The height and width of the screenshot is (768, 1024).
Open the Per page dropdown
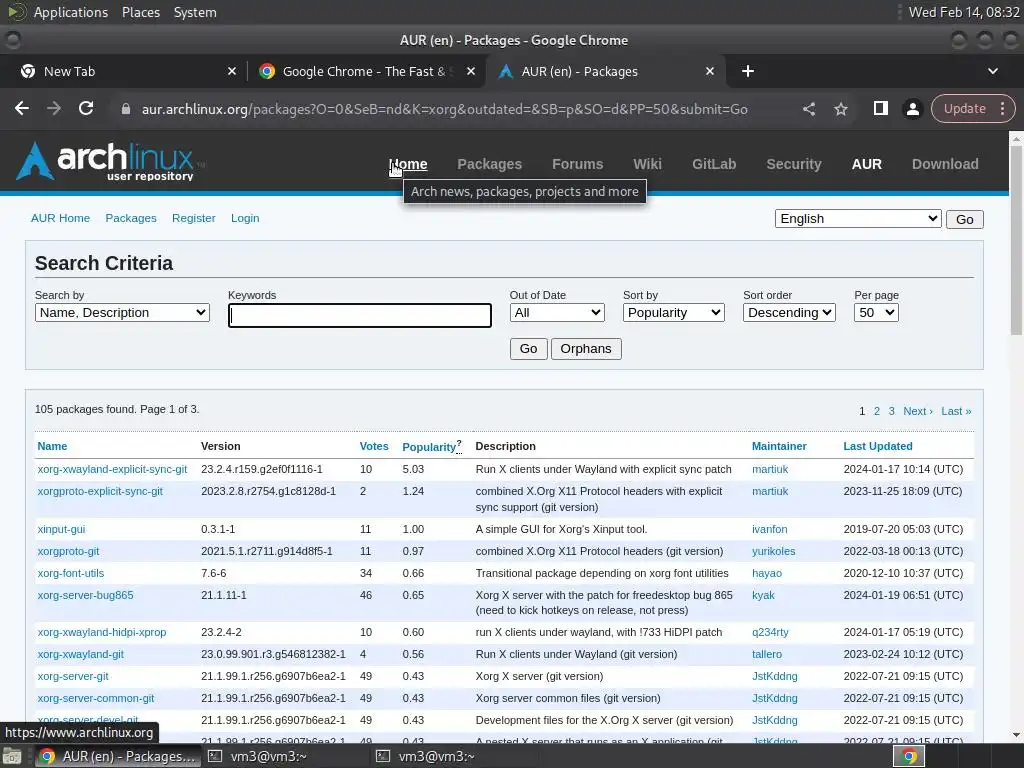(x=876, y=313)
